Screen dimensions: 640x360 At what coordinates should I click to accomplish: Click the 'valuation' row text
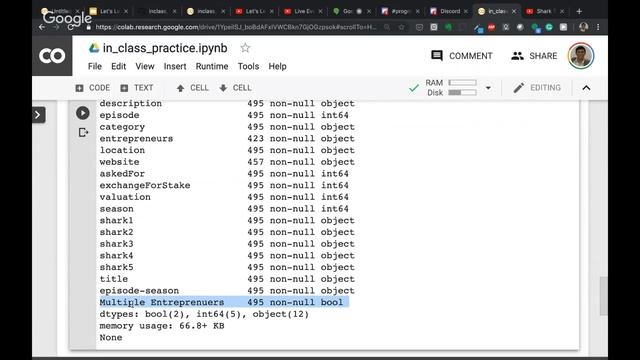coord(125,197)
